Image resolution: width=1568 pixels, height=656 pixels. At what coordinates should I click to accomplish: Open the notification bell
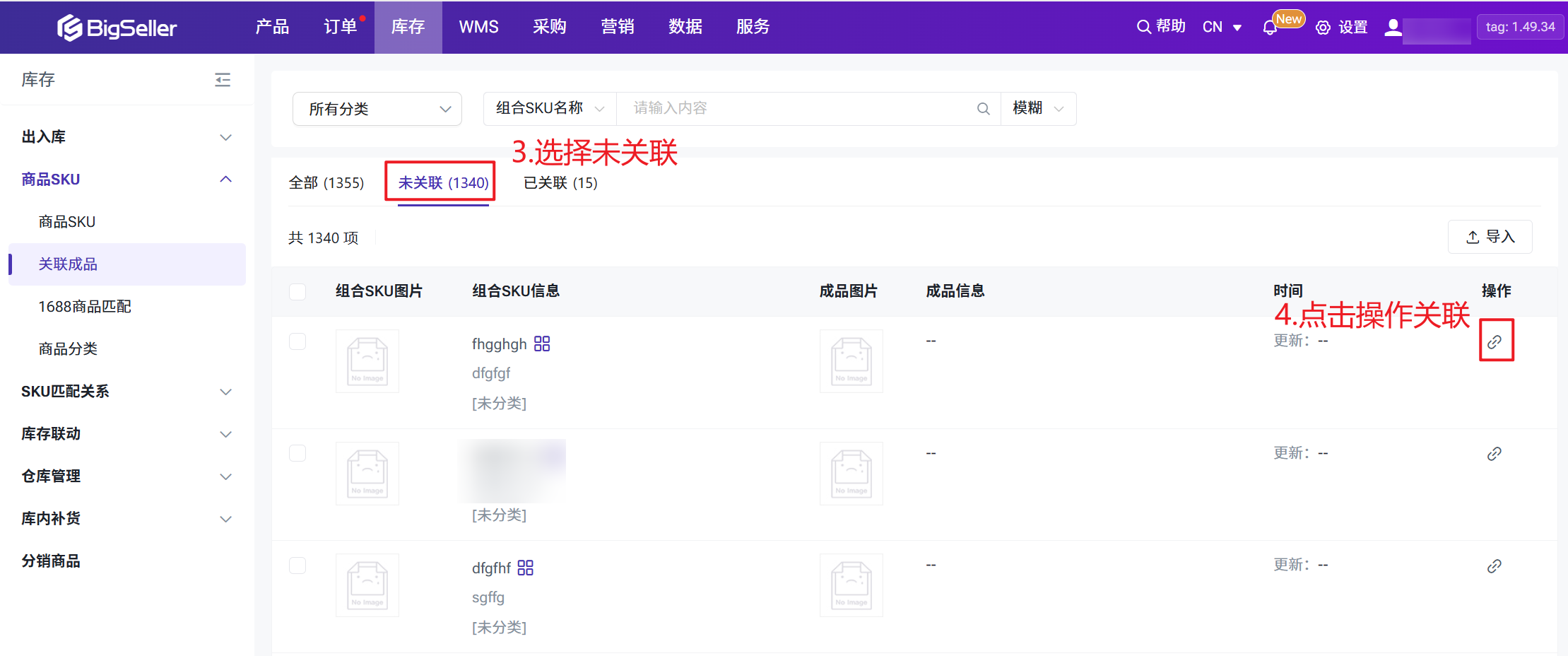1270,28
